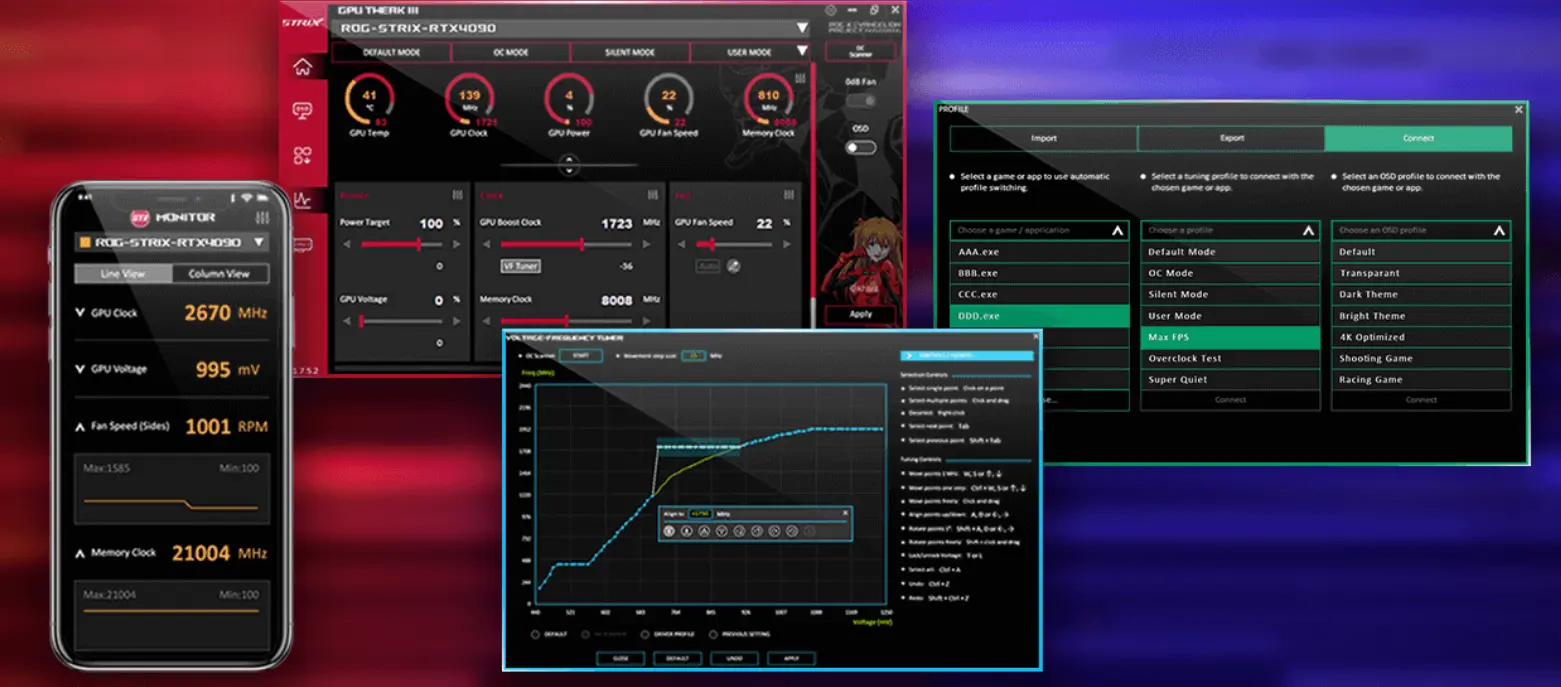Toggle the 0dB Fan switch
1561x687 pixels.
(x=860, y=101)
